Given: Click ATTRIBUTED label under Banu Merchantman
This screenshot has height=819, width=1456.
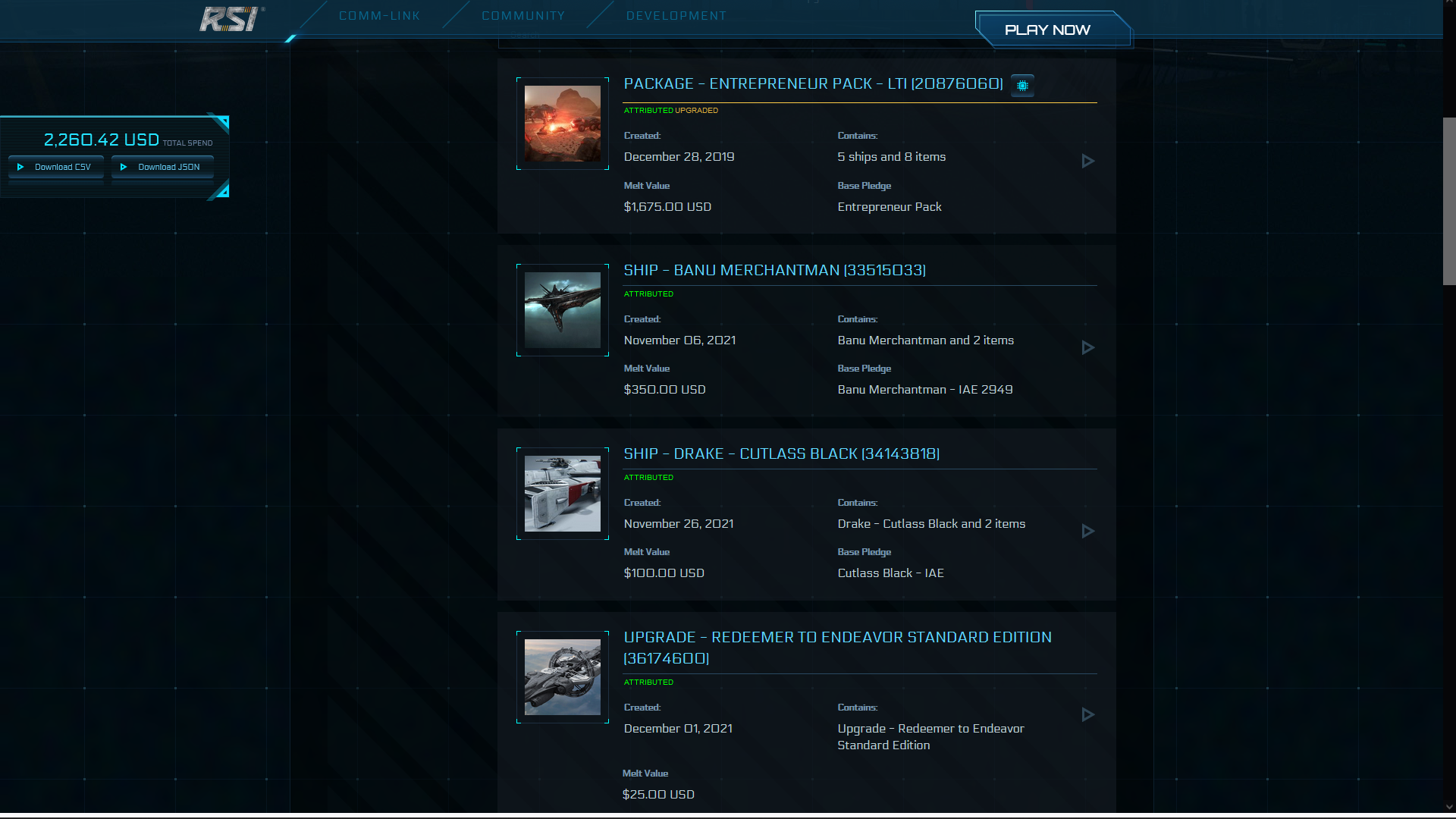Looking at the screenshot, I should point(648,294).
